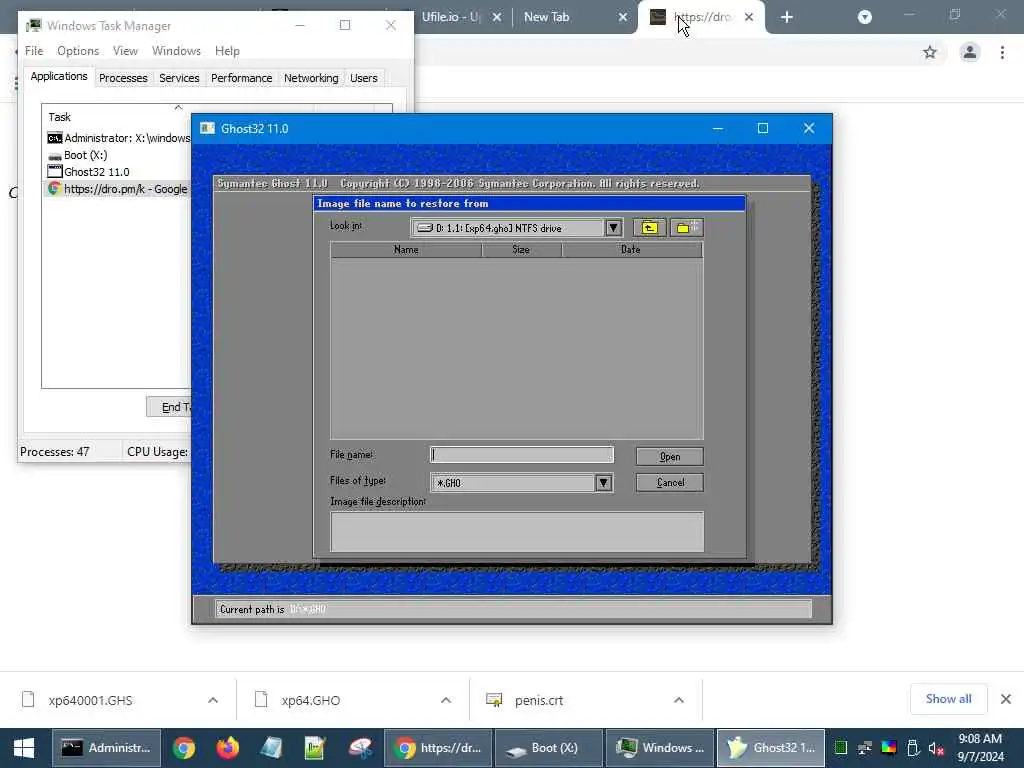
Task: Go up one folder level in Ghost dialog
Action: click(x=649, y=227)
